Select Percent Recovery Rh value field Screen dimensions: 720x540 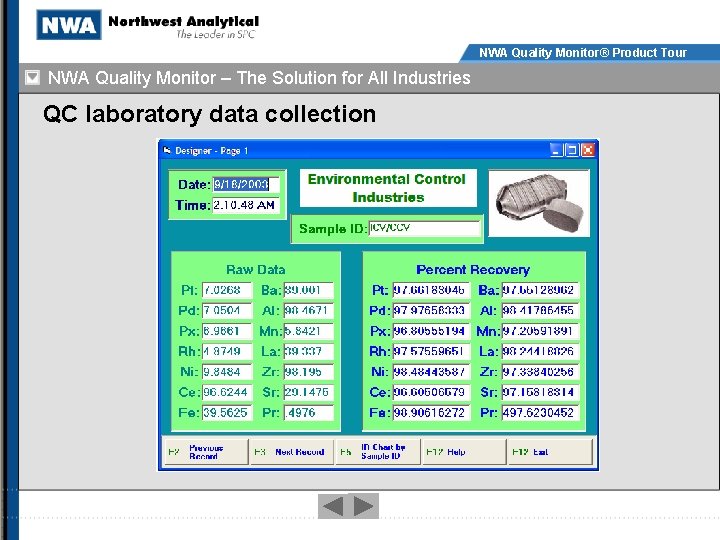point(431,351)
